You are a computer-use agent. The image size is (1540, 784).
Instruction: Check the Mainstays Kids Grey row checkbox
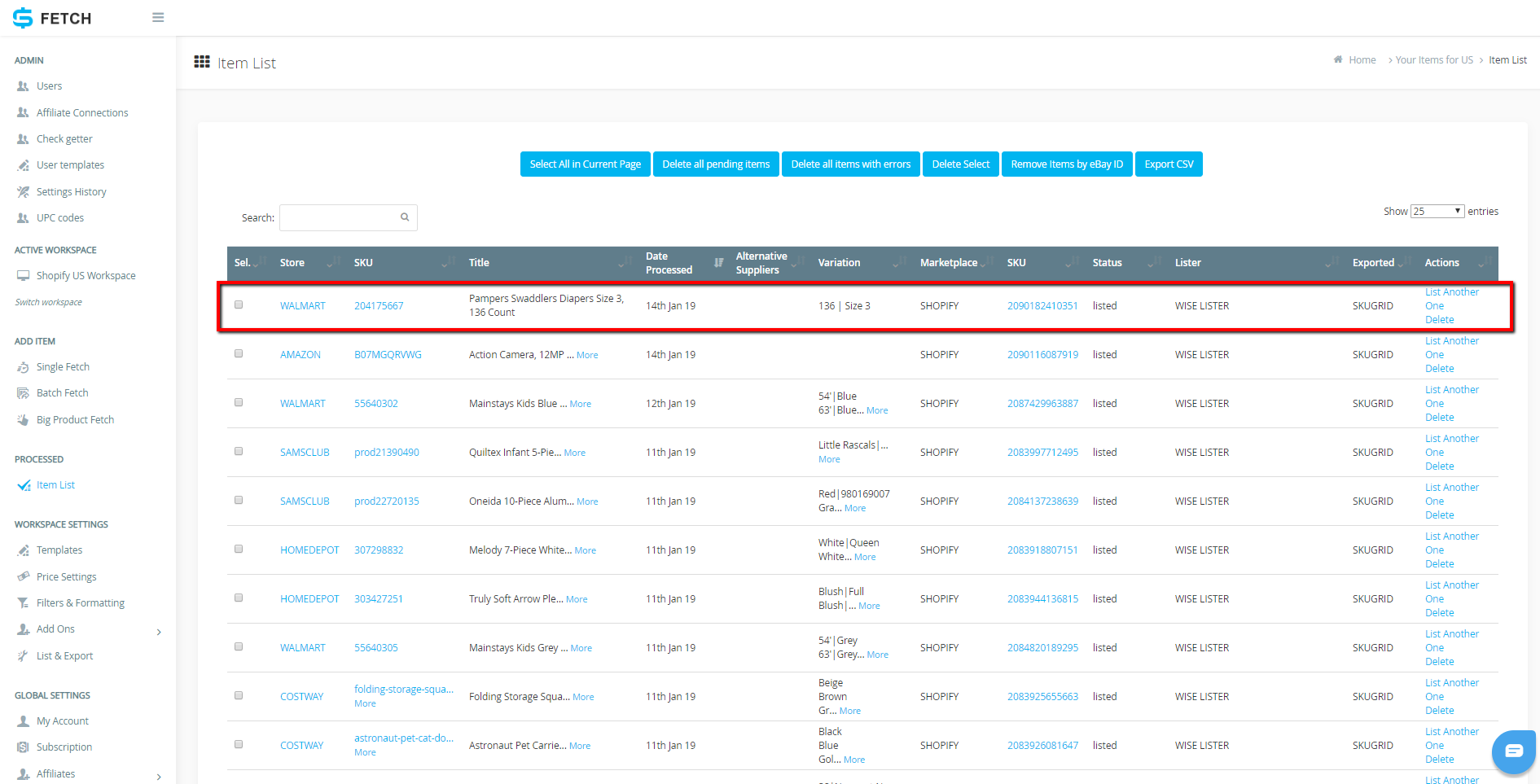[x=239, y=646]
